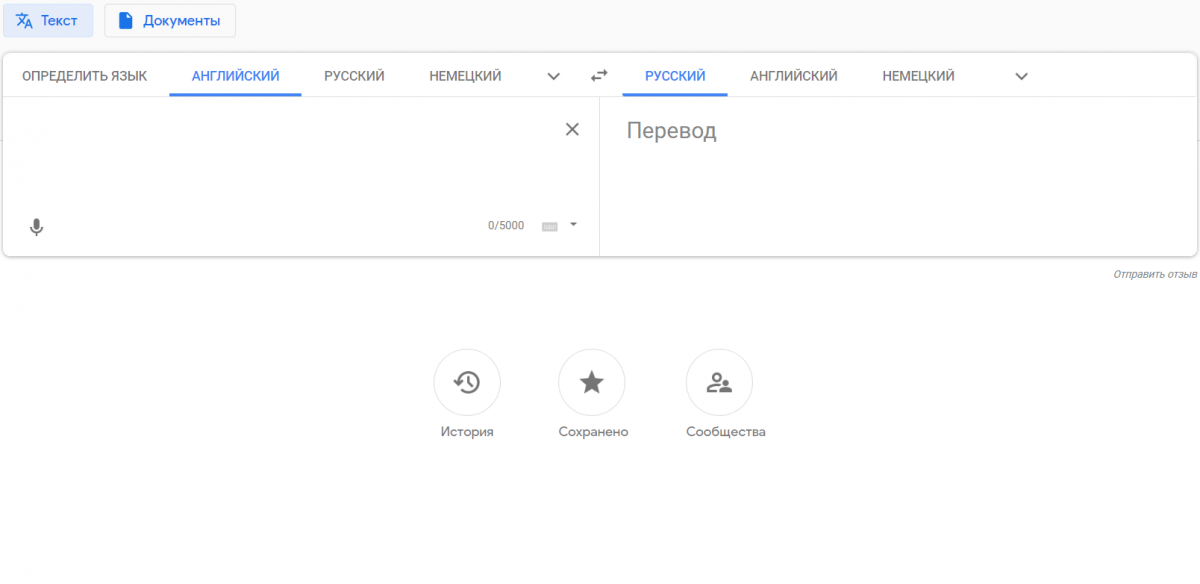Image resolution: width=1200 pixels, height=584 pixels.
Task: Open the Сохранено star icon
Action: click(592, 382)
